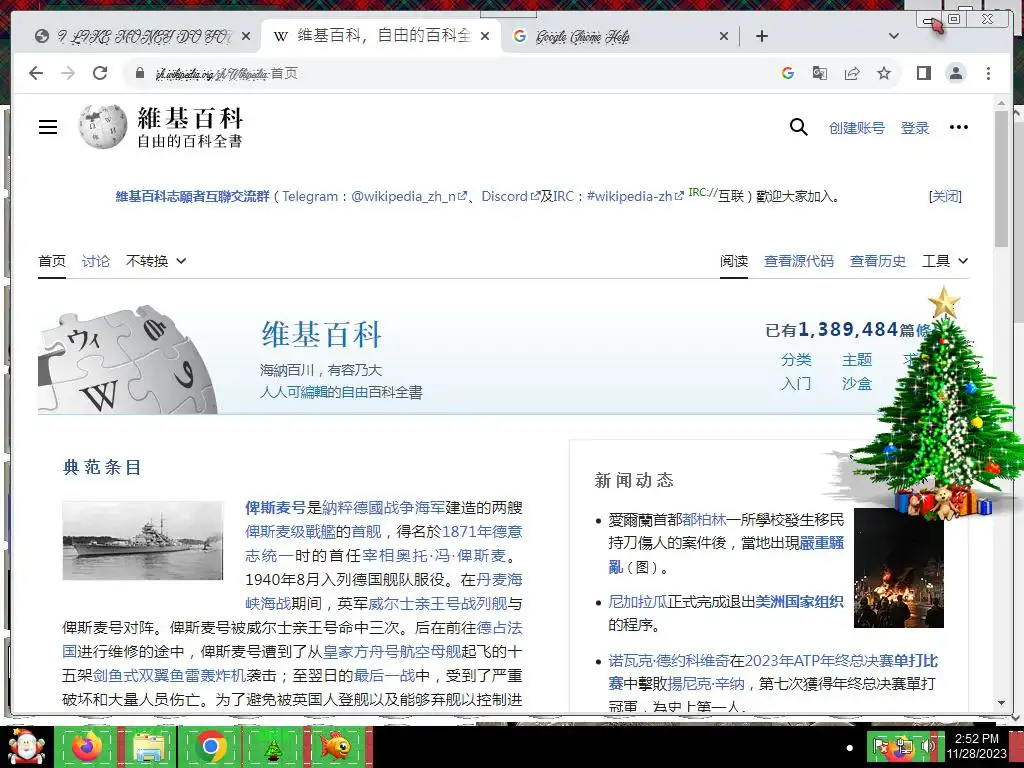Open #wikipedia-zh IRC link
Viewport: 1024px width, 768px height.
pos(635,196)
